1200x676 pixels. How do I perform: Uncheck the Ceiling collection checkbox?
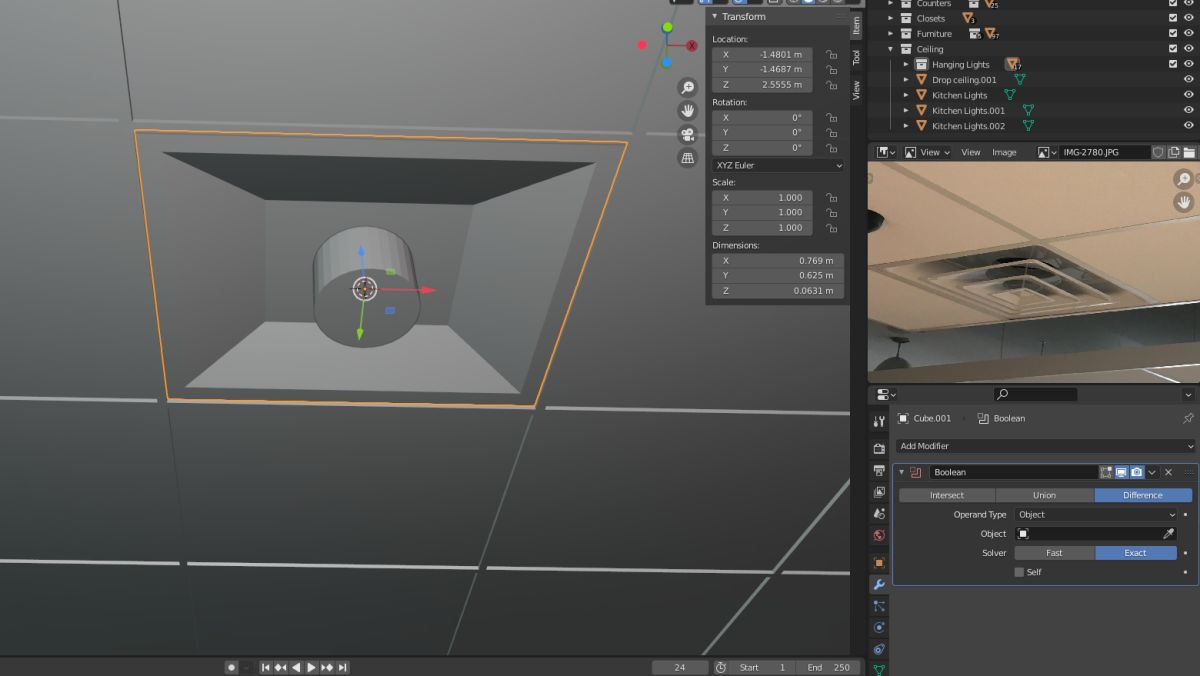(x=1173, y=49)
